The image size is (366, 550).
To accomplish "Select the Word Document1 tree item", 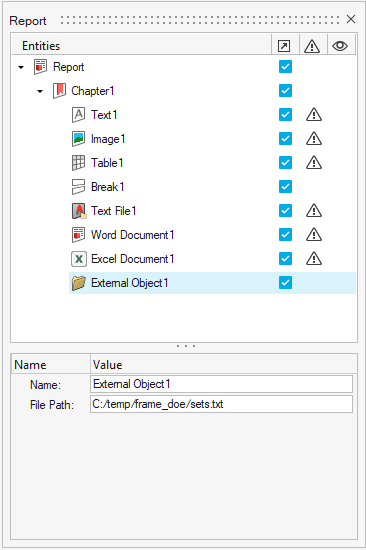I will point(132,235).
